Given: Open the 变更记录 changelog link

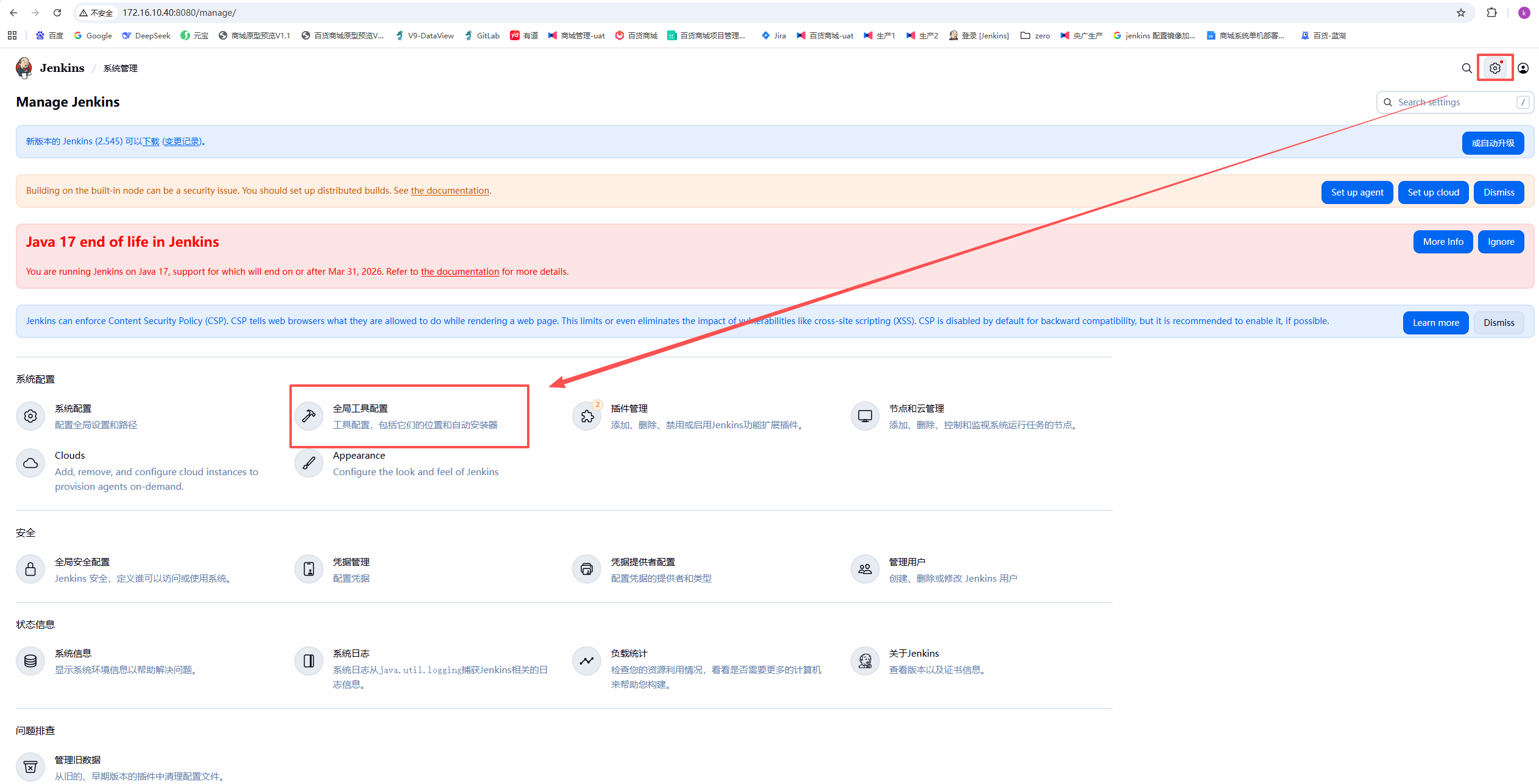Looking at the screenshot, I should point(182,141).
